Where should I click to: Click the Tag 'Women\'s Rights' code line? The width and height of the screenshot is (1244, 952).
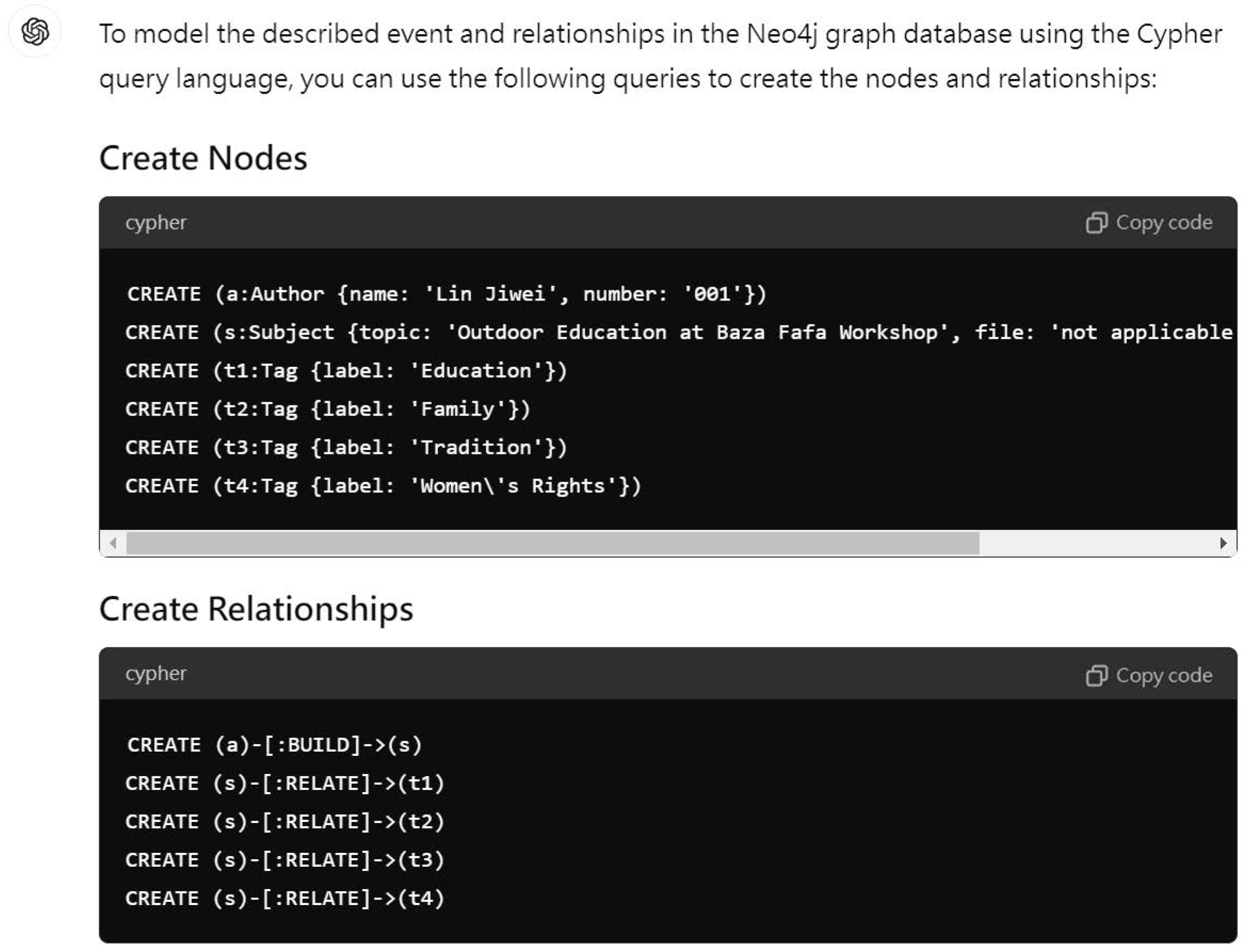383,486
